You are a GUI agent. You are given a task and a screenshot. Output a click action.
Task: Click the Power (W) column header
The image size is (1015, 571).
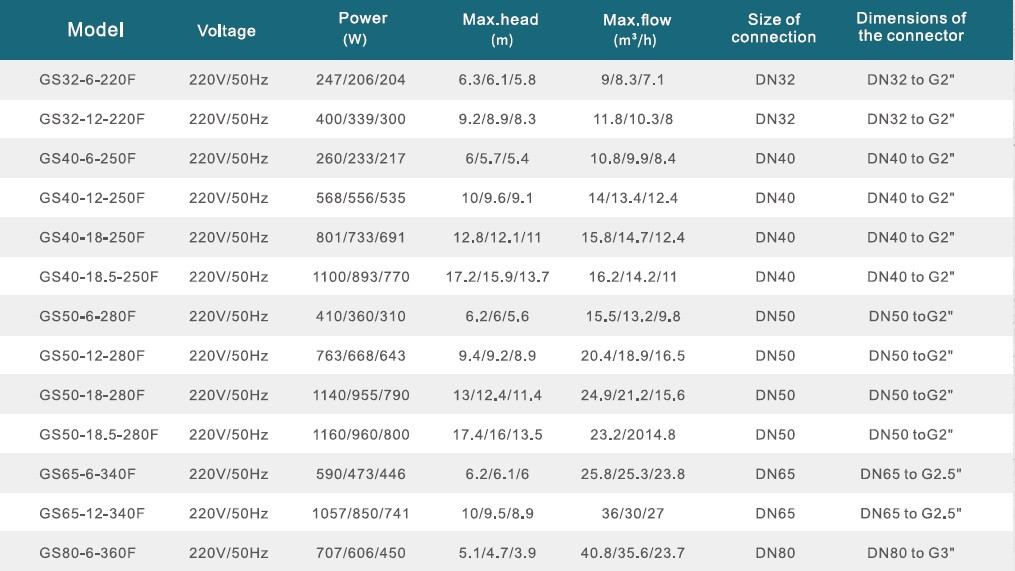coord(362,28)
